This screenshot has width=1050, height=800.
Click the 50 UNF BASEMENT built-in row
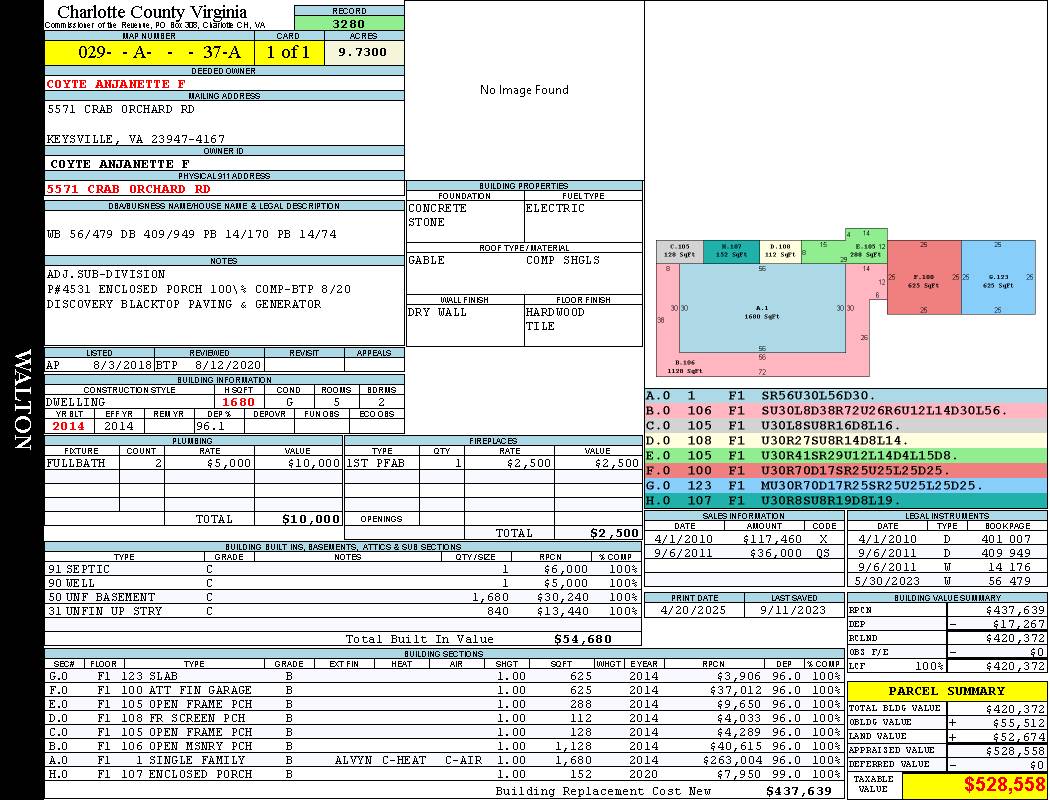pyautogui.click(x=343, y=597)
